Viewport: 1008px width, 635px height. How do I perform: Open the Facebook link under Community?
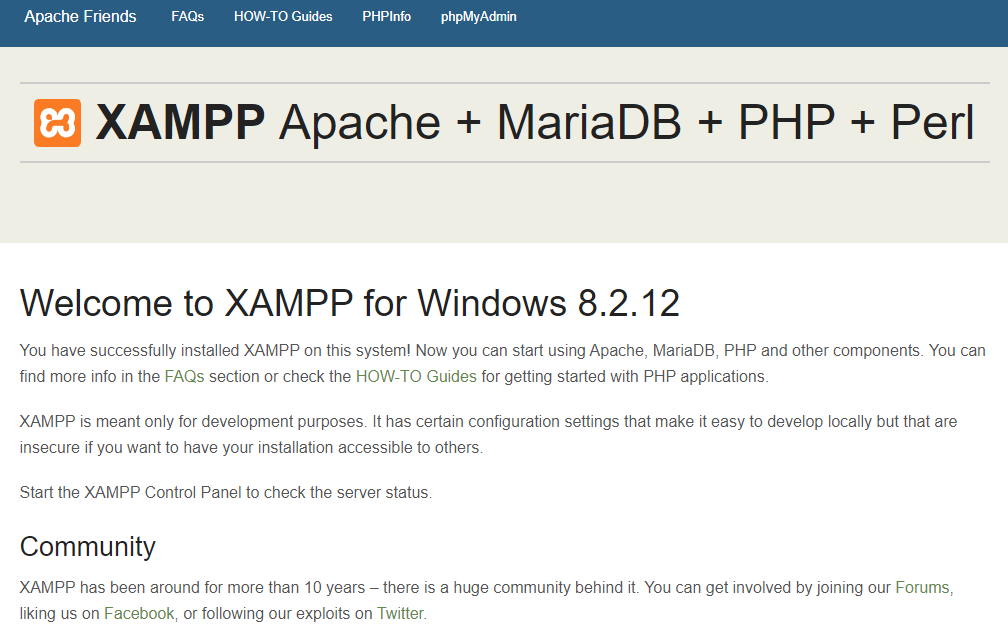tap(139, 613)
